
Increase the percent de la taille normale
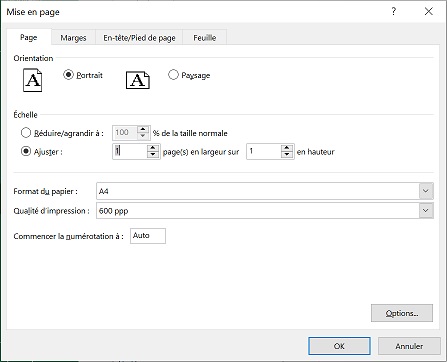tap(143, 129)
